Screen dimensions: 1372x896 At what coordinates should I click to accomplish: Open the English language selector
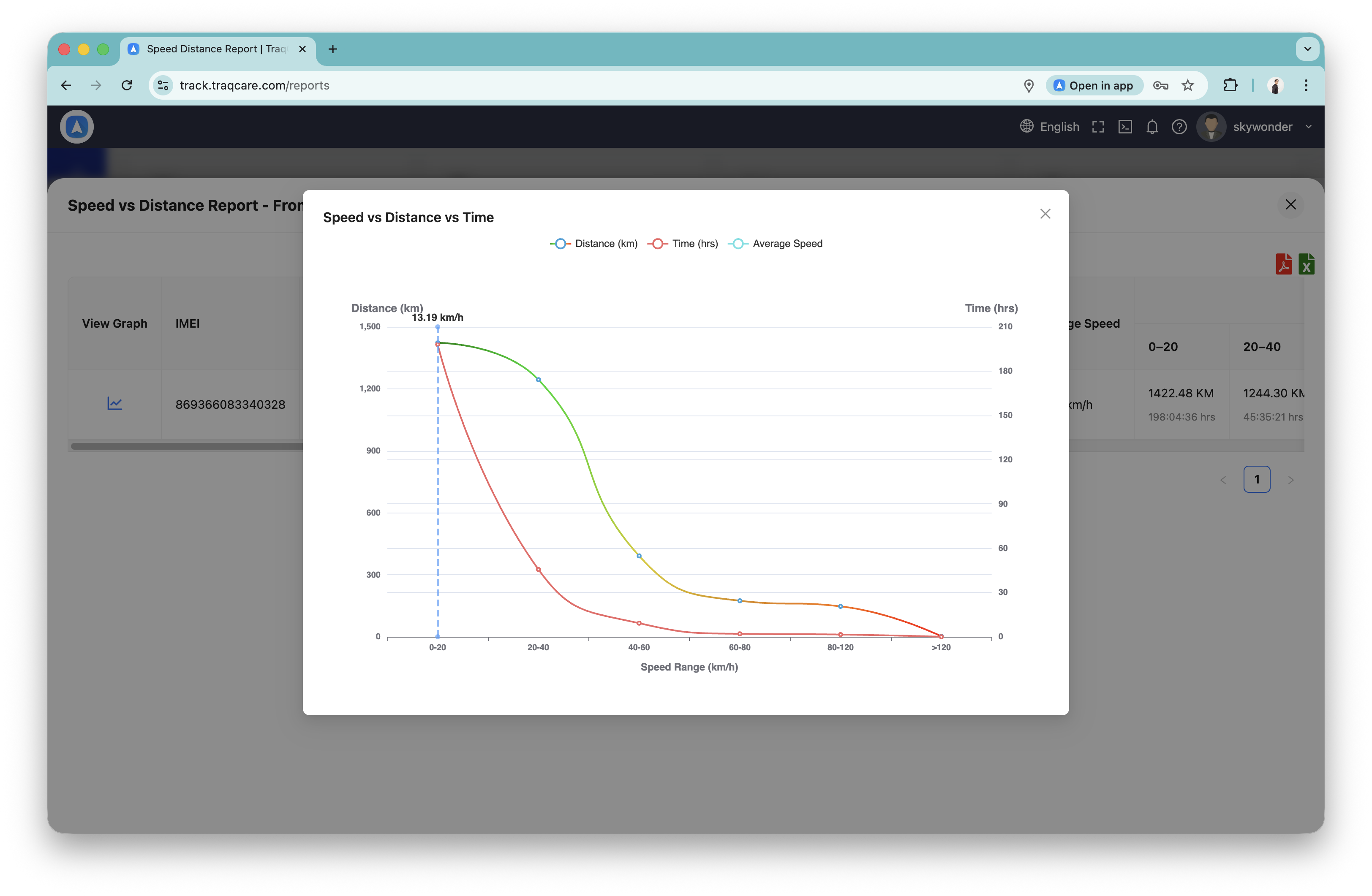[x=1049, y=127]
